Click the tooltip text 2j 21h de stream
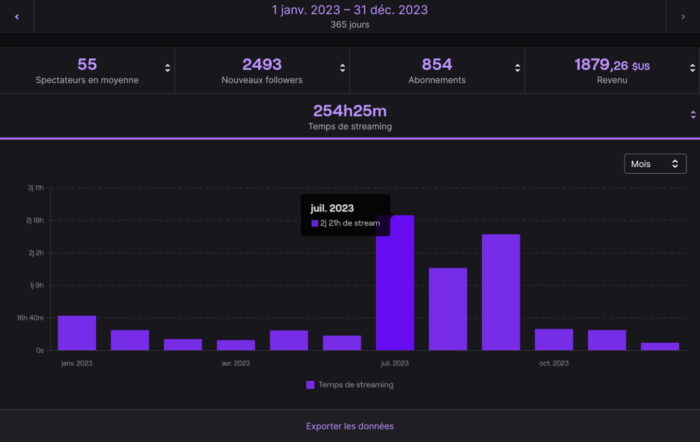Viewport: 700px width, 442px height. coord(350,223)
